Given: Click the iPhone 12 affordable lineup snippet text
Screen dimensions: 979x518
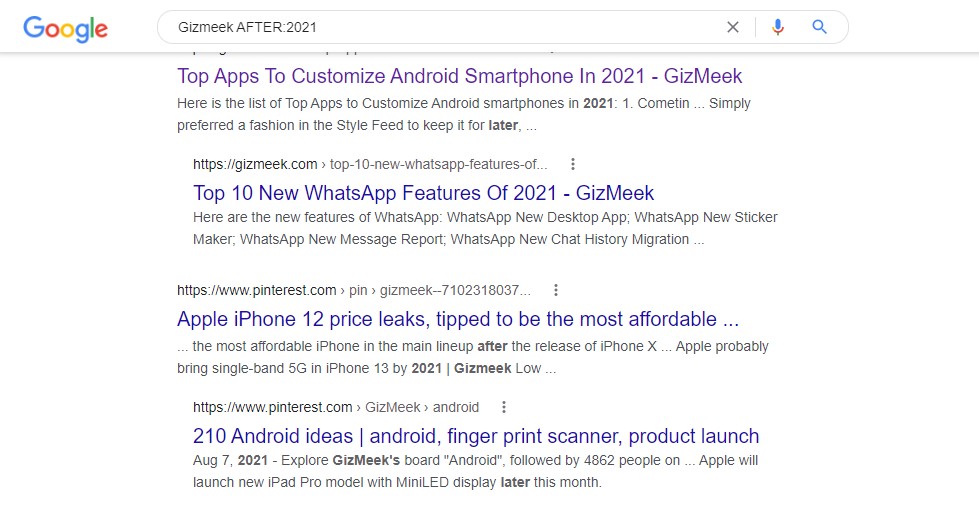Looking at the screenshot, I should pyautogui.click(x=472, y=357).
